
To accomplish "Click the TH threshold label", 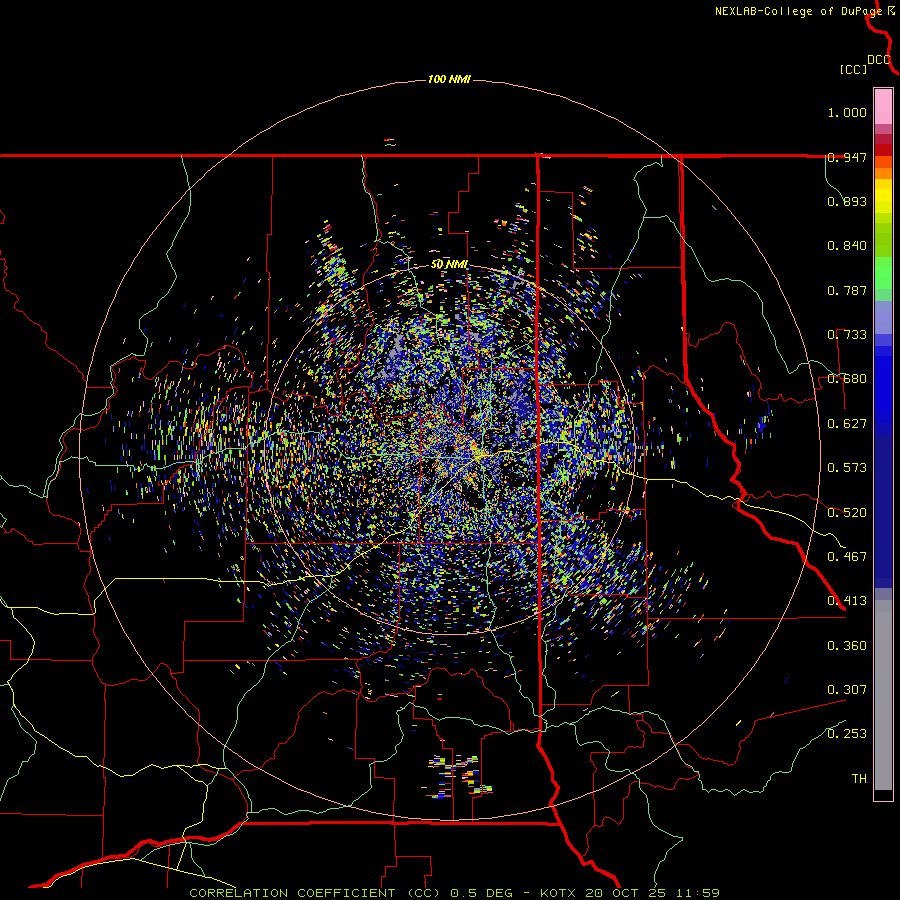I will tap(859, 779).
